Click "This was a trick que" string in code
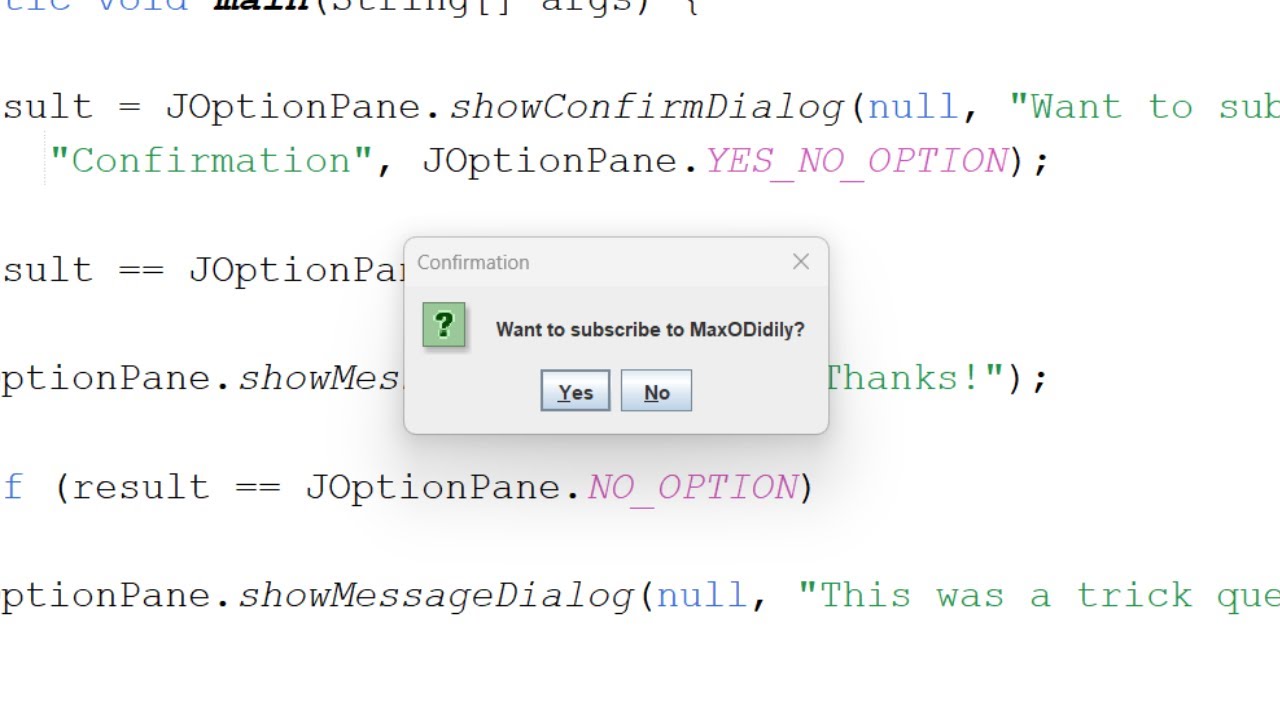The image size is (1280, 720). pos(1039,595)
